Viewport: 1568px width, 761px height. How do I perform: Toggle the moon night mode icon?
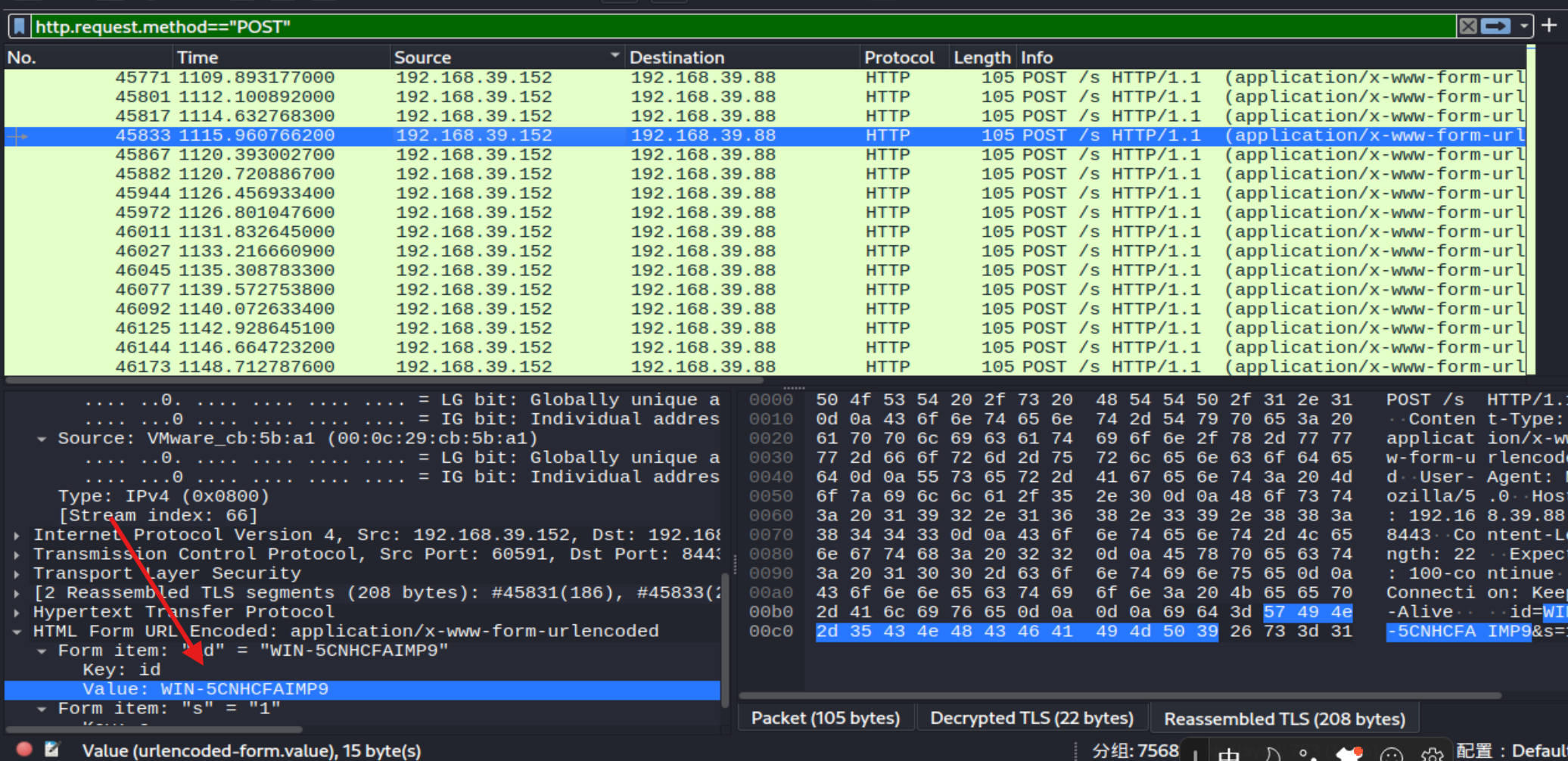[x=1271, y=753]
